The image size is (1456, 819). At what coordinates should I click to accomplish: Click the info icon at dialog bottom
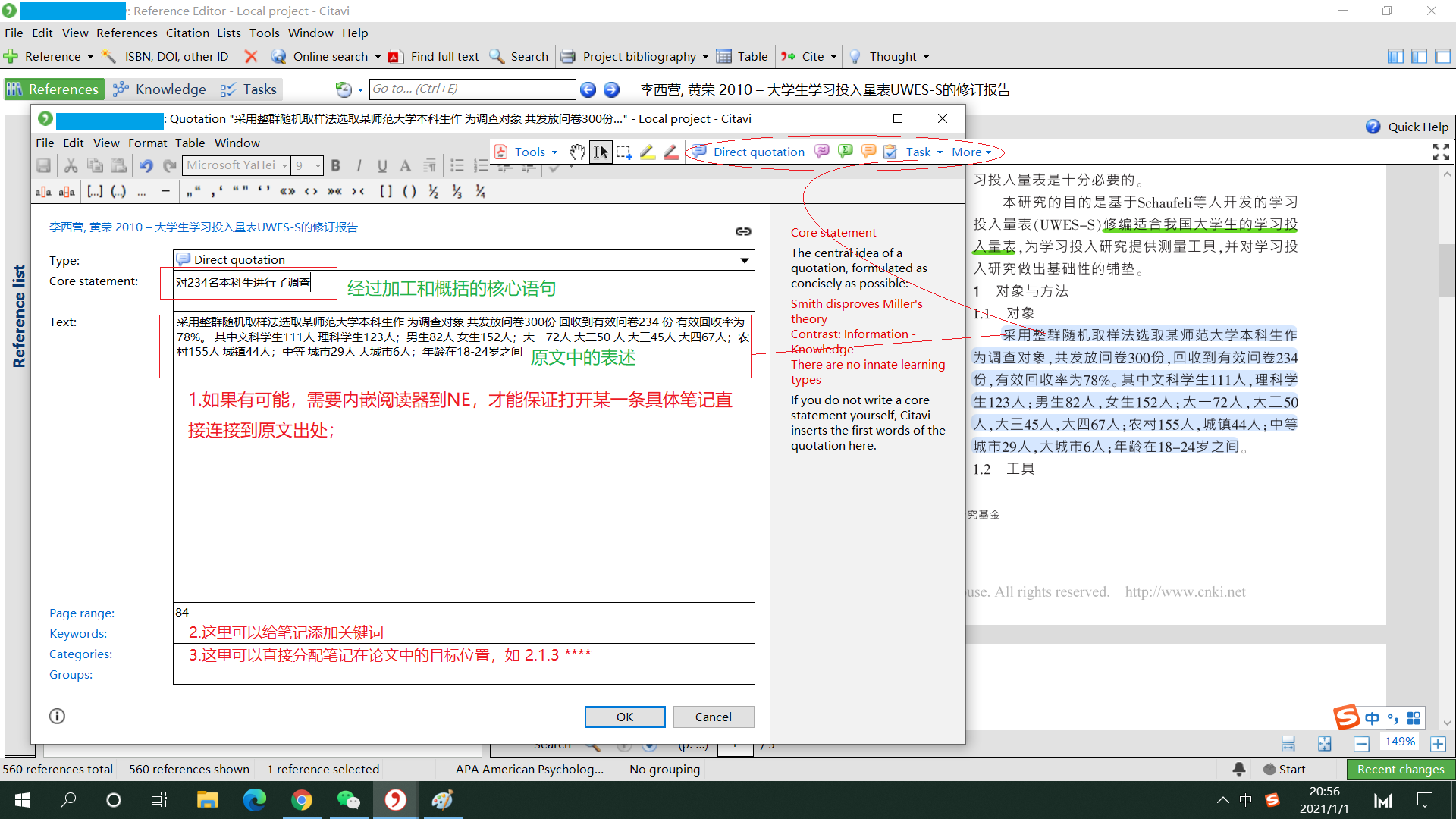point(57,716)
